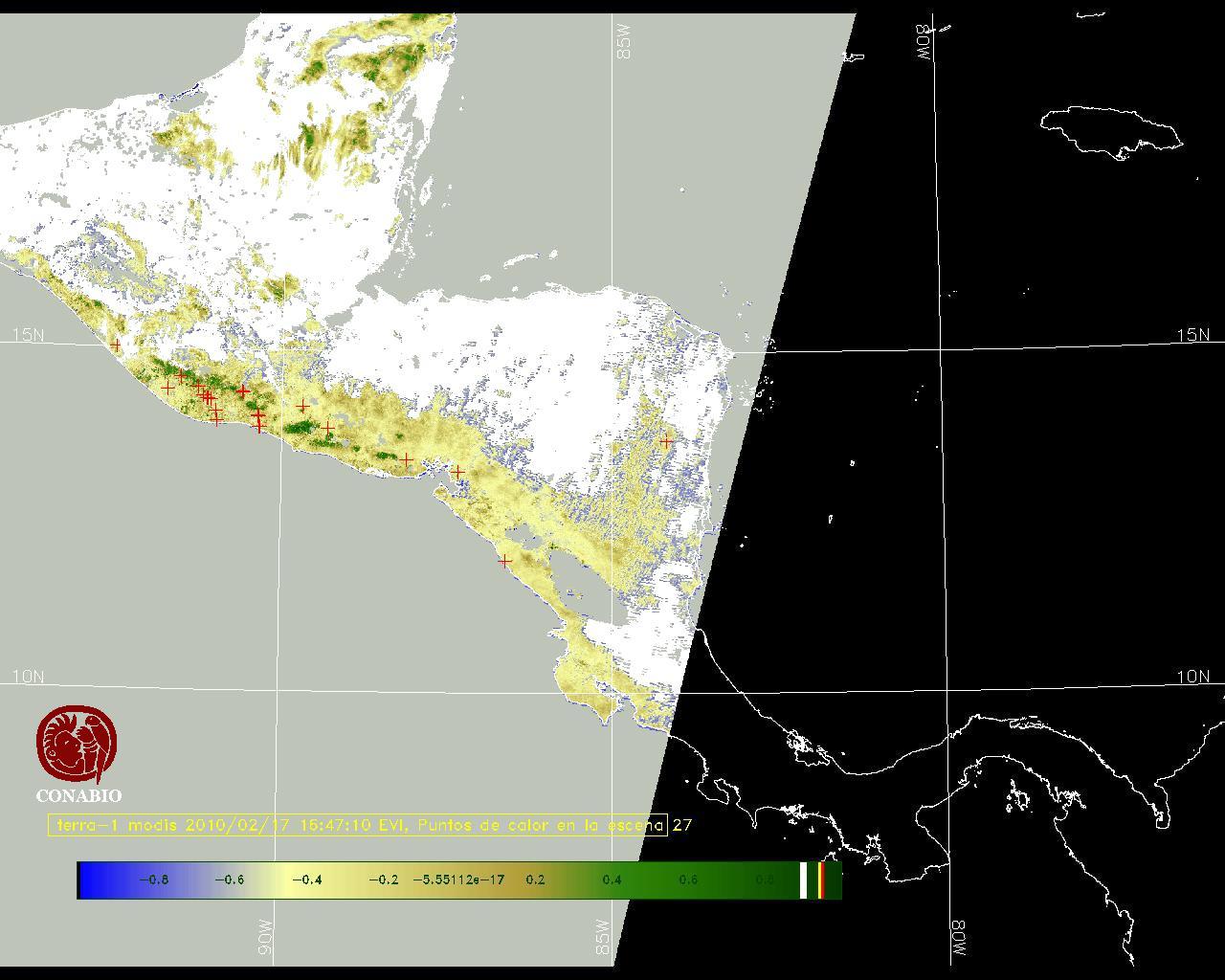Click the red hotspot on Nicaragua's Pacific coast
The height and width of the screenshot is (980, 1225).
504,561
